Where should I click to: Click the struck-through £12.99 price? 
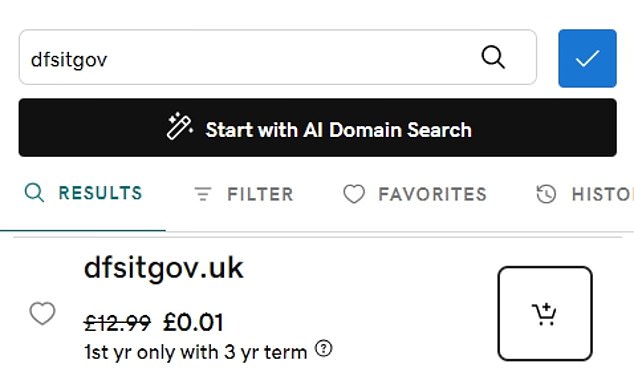(117, 323)
